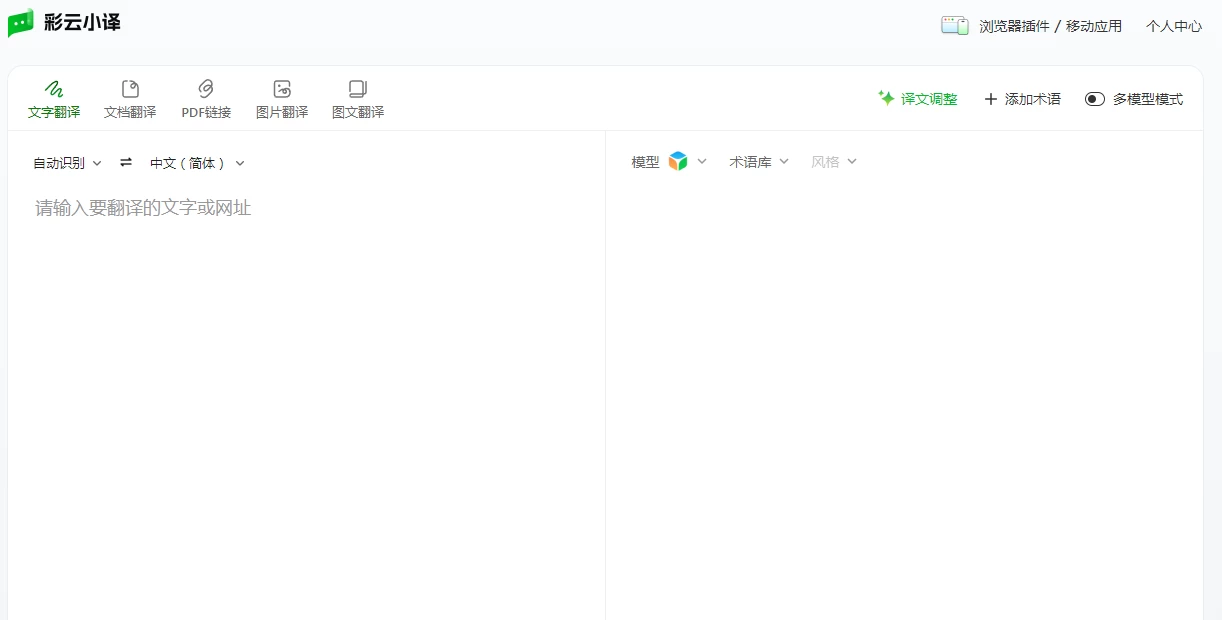Click the 浏览器插件 browser extension icon
Image resolution: width=1222 pixels, height=620 pixels.
pyautogui.click(x=954, y=25)
